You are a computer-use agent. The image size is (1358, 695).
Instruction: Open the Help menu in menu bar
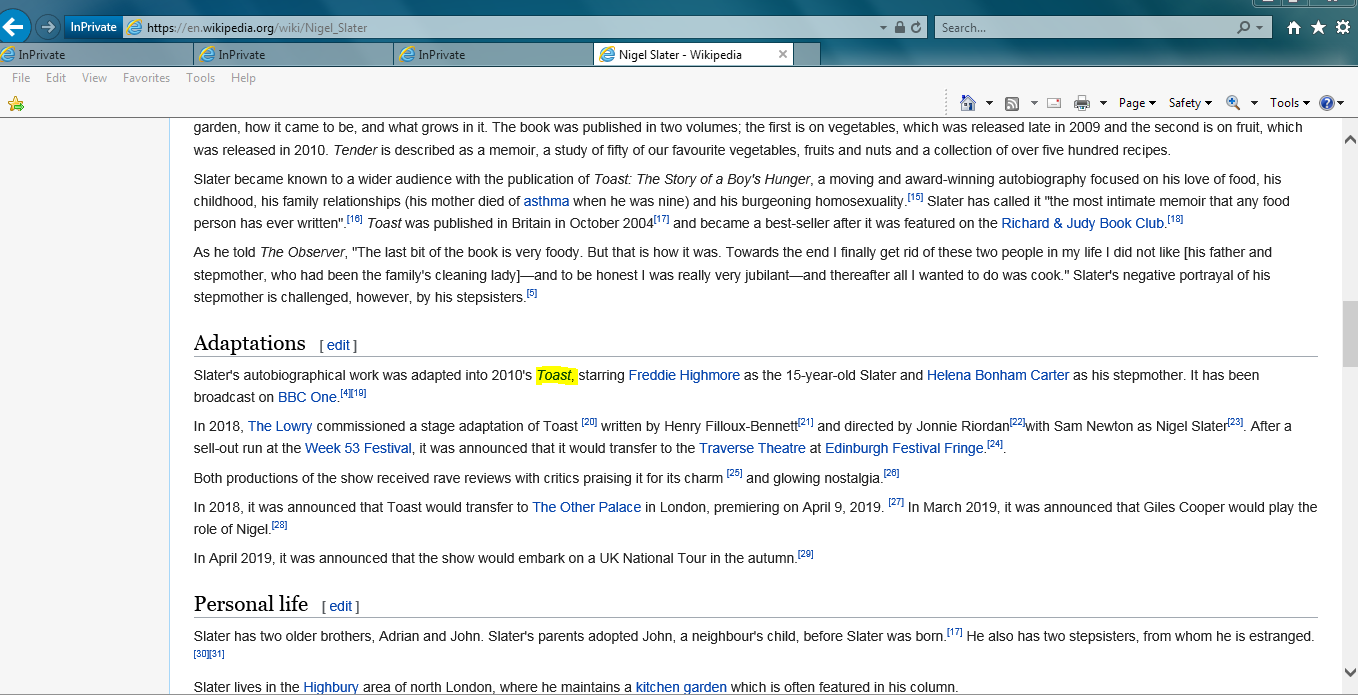point(243,78)
